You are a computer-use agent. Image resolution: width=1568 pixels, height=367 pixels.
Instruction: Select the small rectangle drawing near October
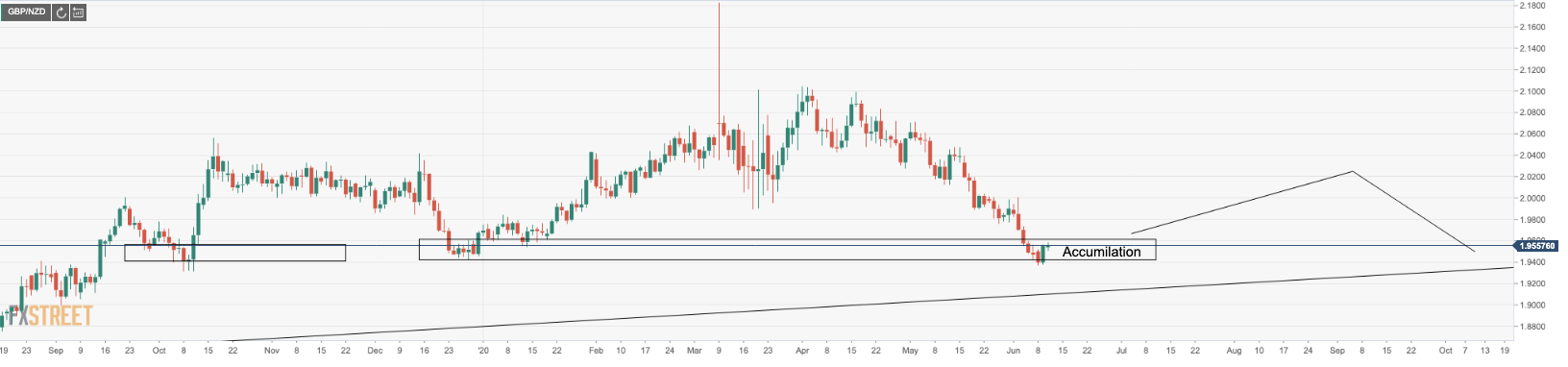(234, 253)
